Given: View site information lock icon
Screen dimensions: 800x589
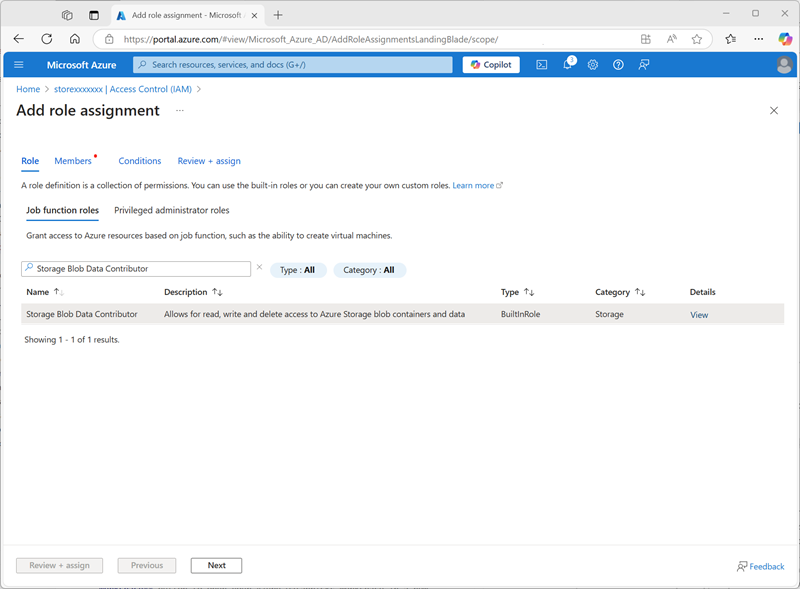Looking at the screenshot, I should click(109, 39).
